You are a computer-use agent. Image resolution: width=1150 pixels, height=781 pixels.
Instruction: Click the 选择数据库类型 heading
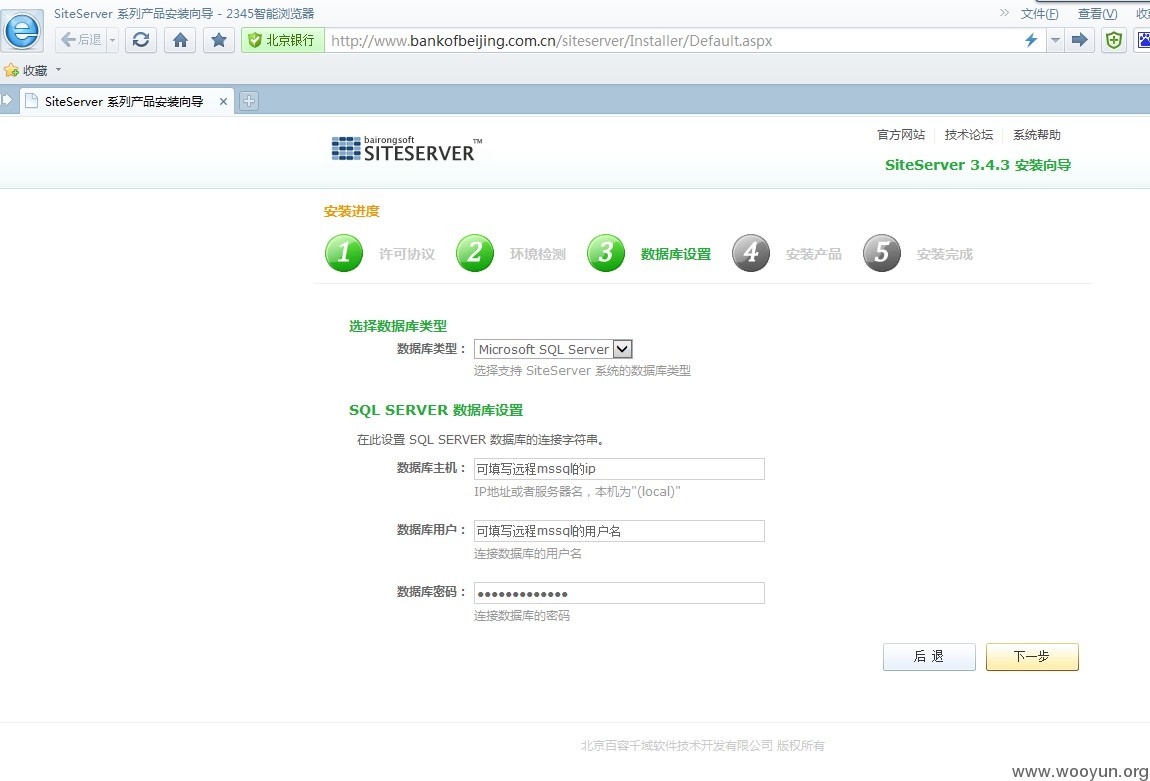pyautogui.click(x=398, y=326)
